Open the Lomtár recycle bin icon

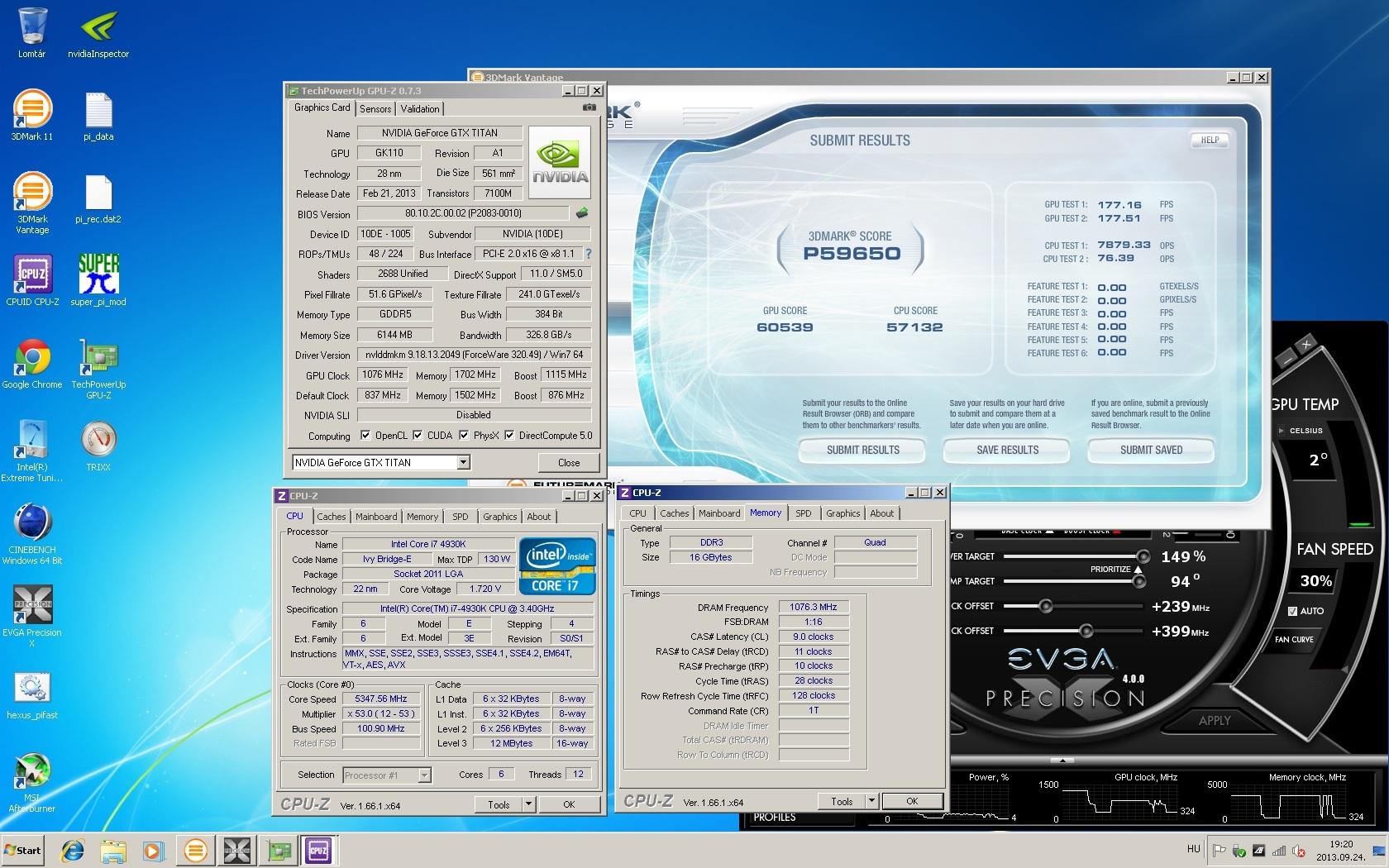tap(31, 33)
